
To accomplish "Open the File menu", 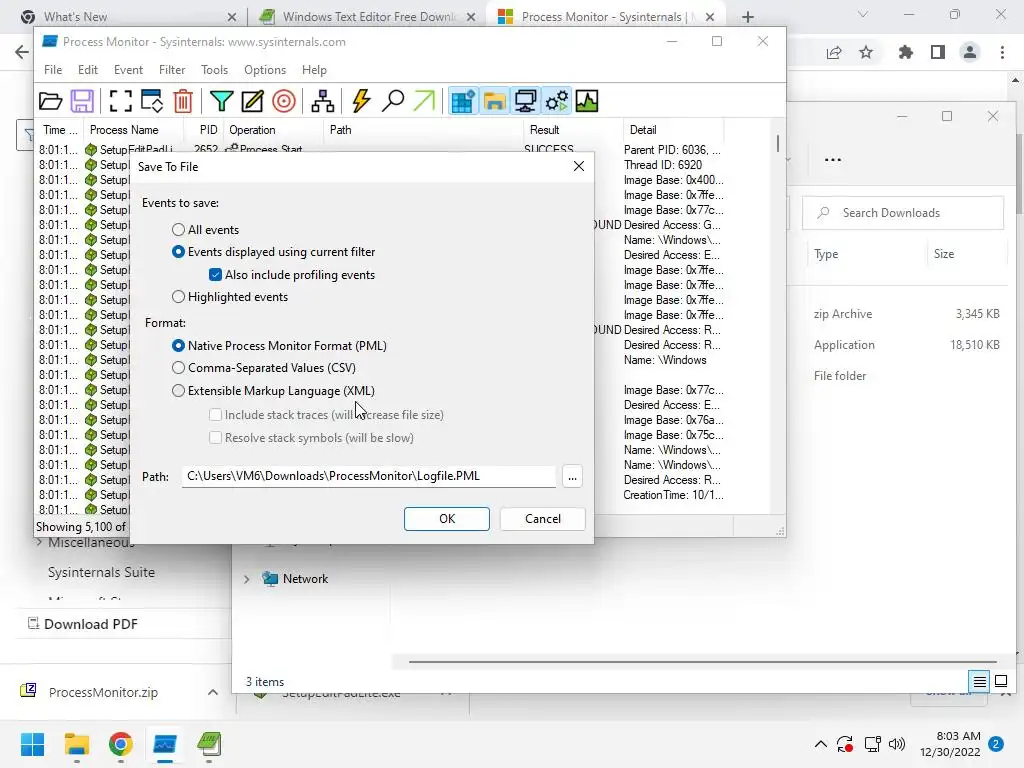I will click(x=53, y=70).
